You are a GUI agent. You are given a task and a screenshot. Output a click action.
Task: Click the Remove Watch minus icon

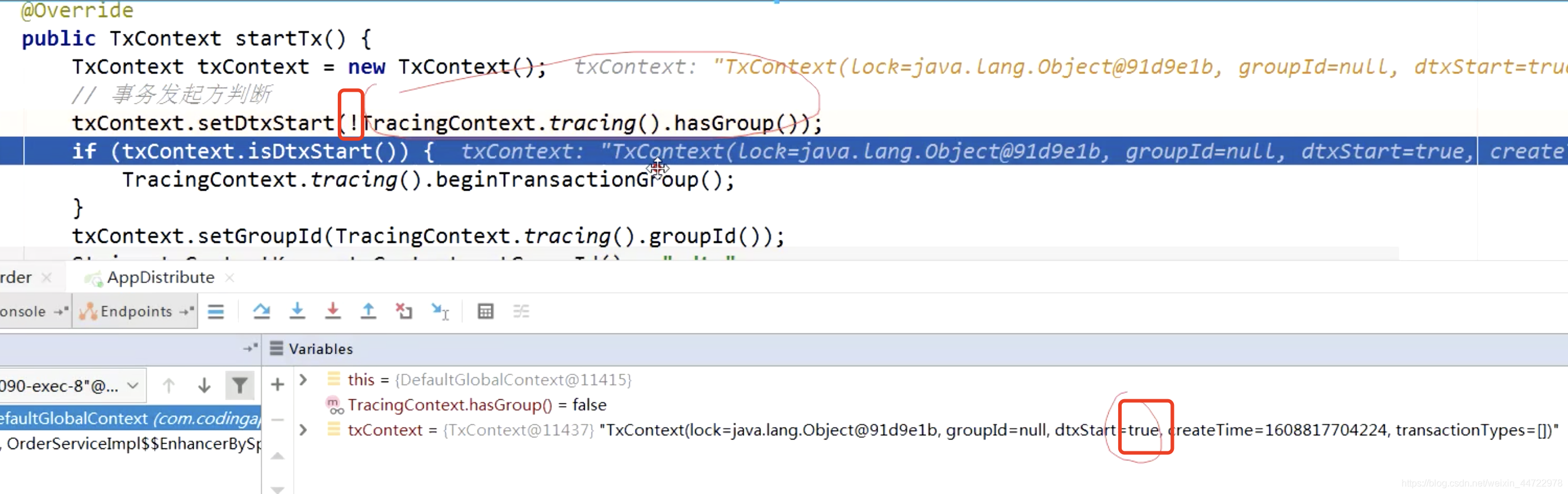[277, 420]
